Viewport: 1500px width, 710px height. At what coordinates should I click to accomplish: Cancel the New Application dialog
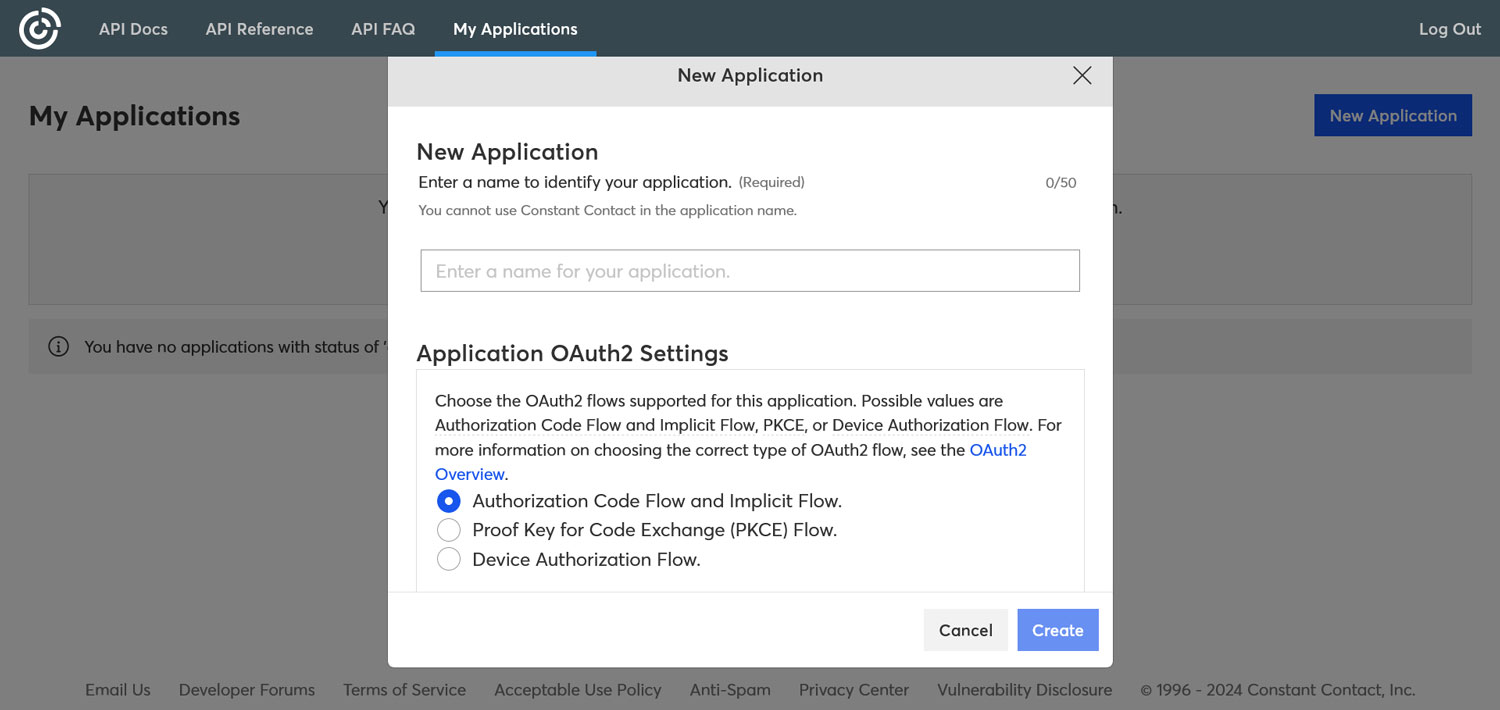click(x=966, y=630)
